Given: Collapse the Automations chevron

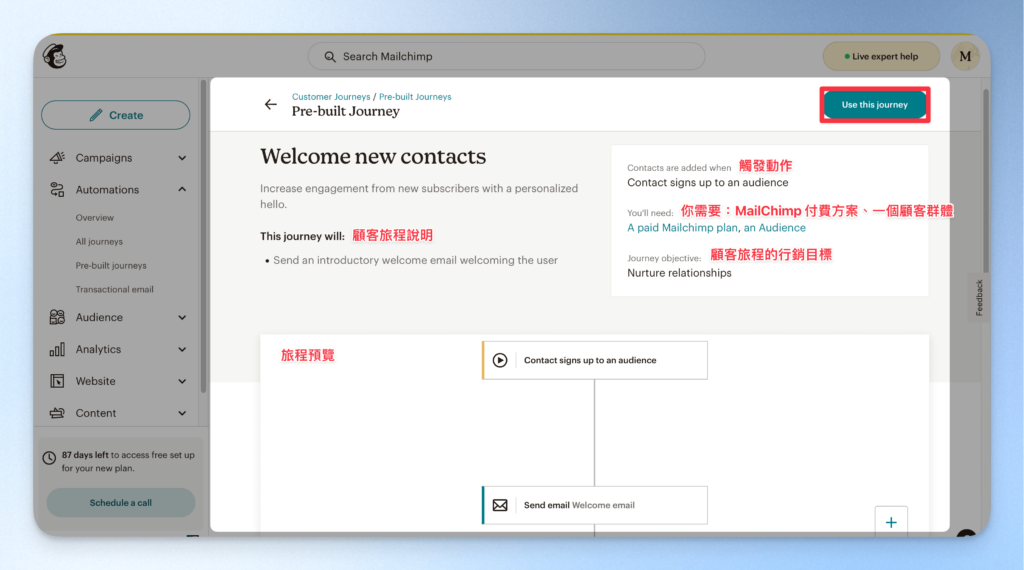Looking at the screenshot, I should (x=182, y=189).
